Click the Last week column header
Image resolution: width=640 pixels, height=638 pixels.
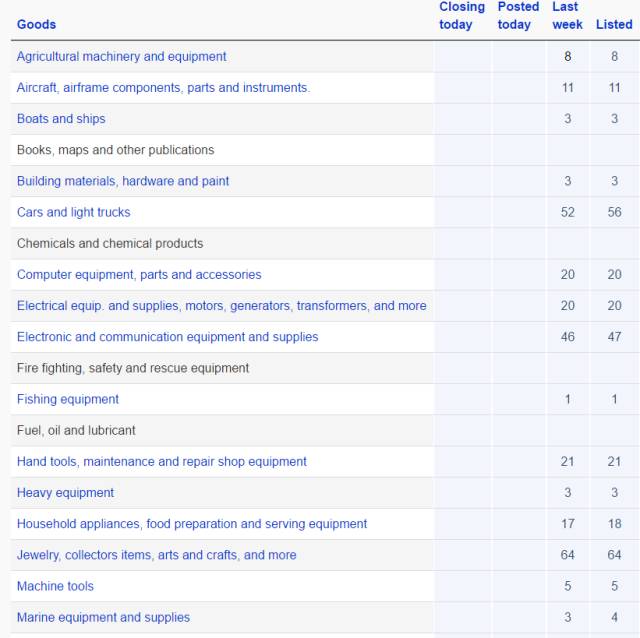click(x=567, y=16)
